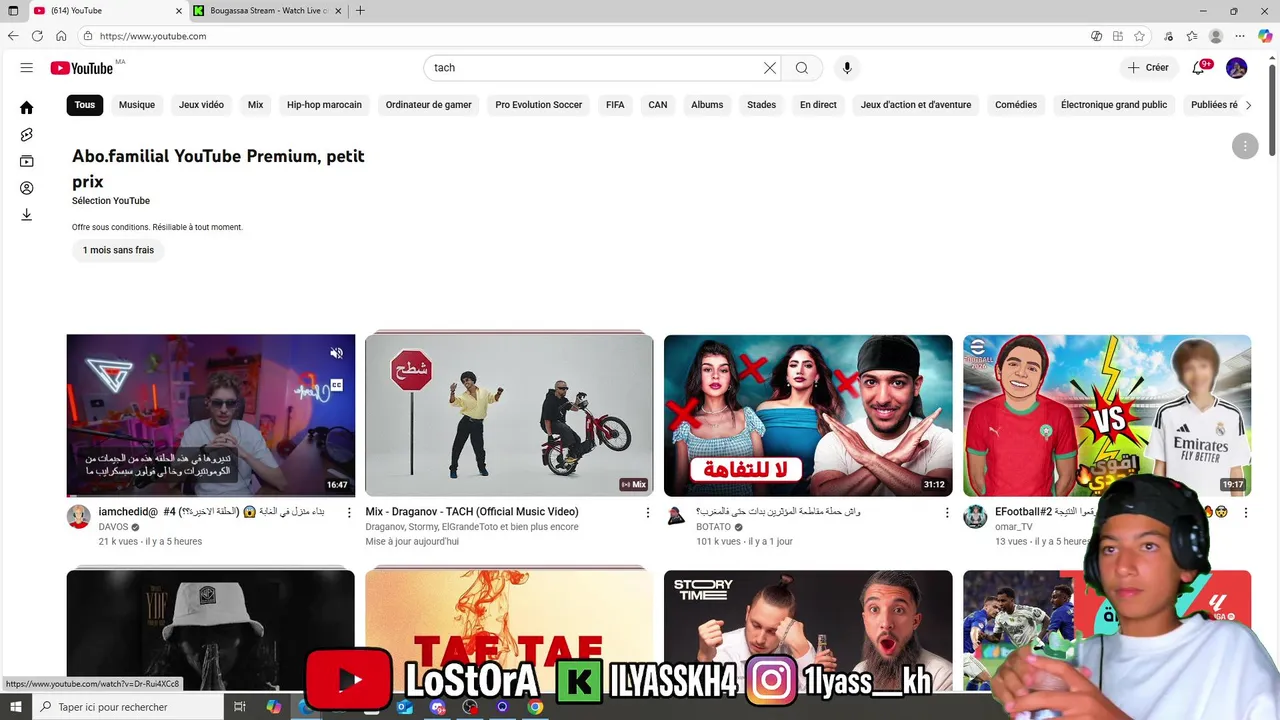Unmute the DAVOS preview video

coord(337,353)
